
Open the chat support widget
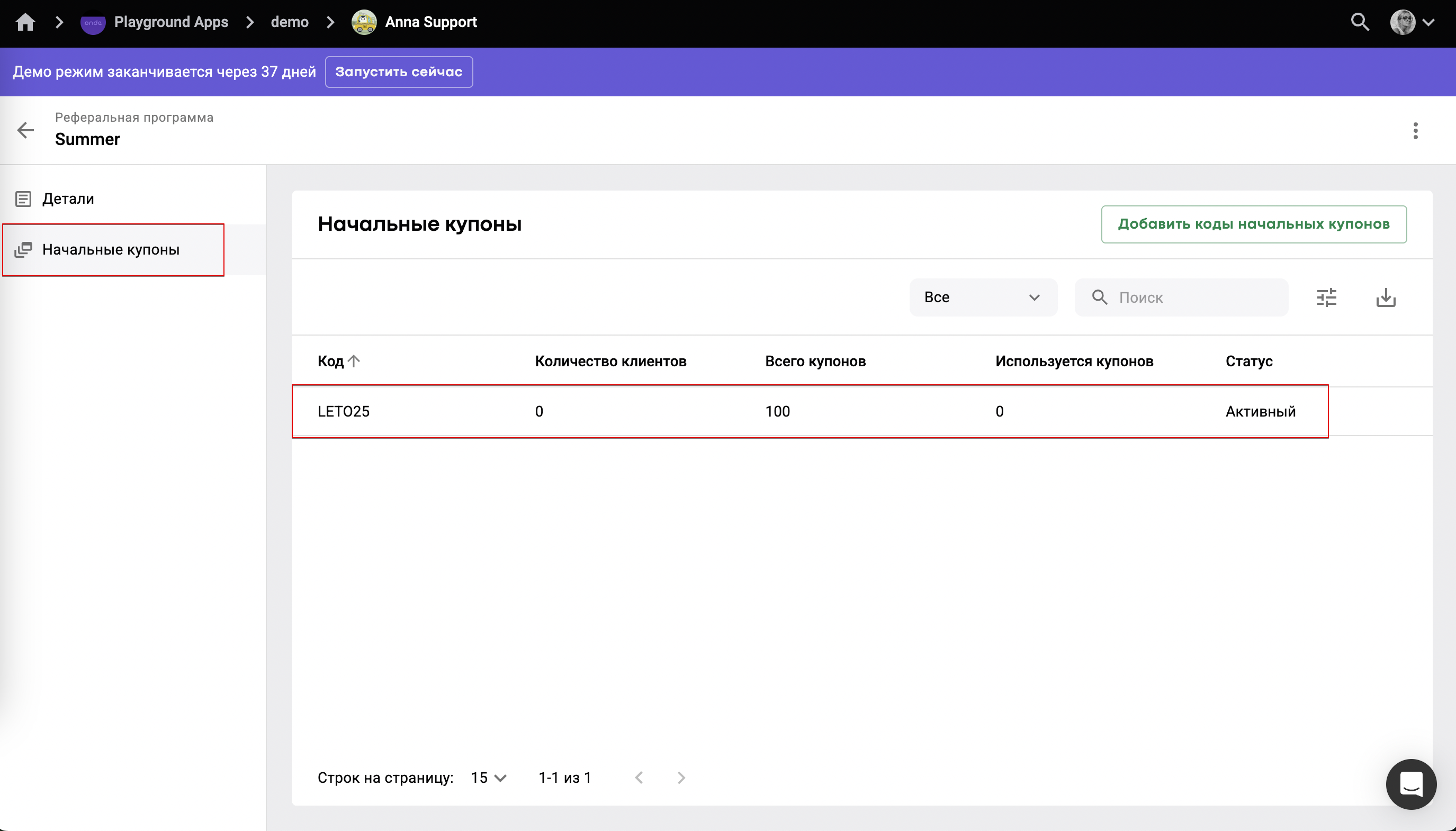[1411, 784]
